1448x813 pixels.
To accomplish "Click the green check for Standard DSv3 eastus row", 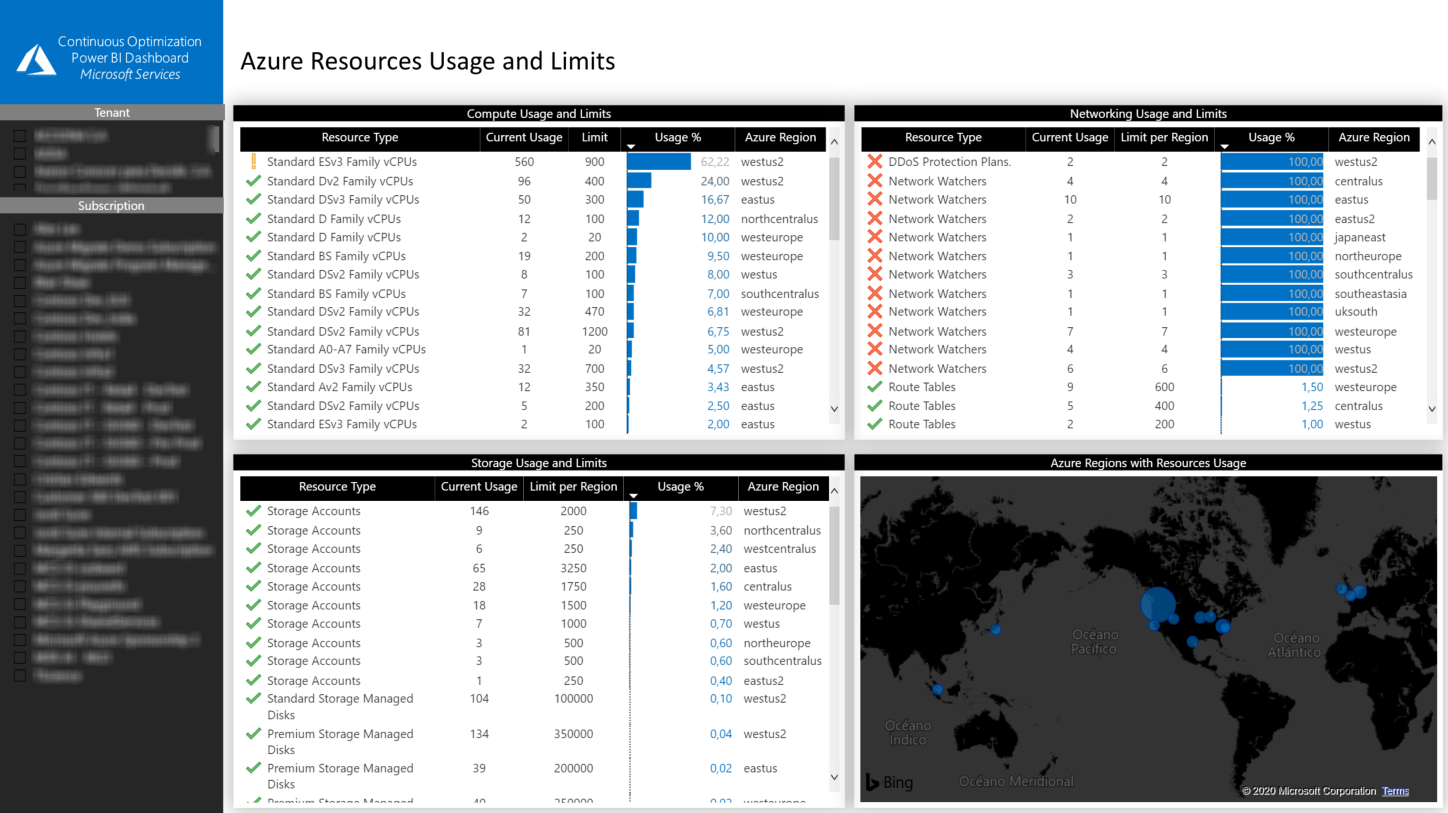I will [253, 199].
